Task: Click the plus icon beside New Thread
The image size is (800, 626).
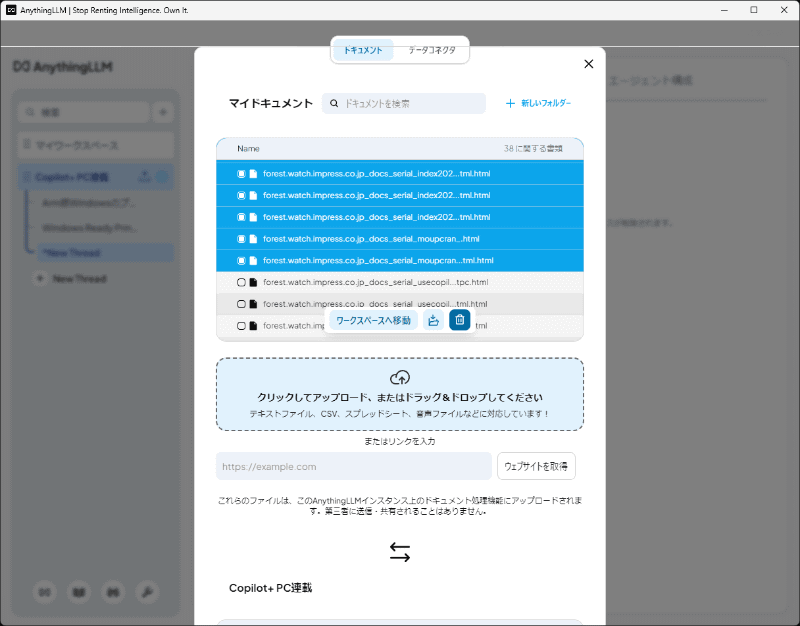Action: pyautogui.click(x=40, y=279)
